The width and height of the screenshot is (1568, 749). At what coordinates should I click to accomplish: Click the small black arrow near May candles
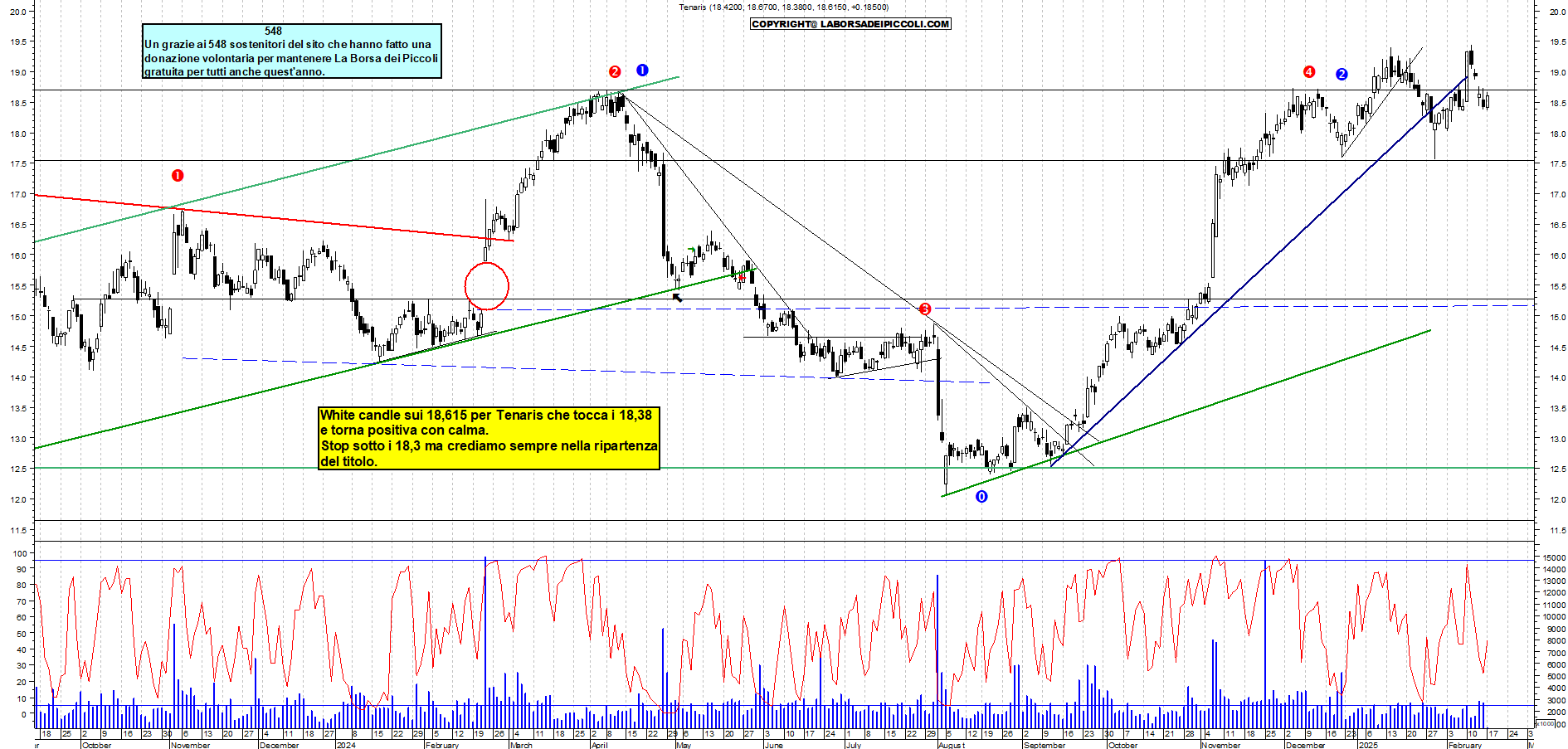(x=678, y=297)
